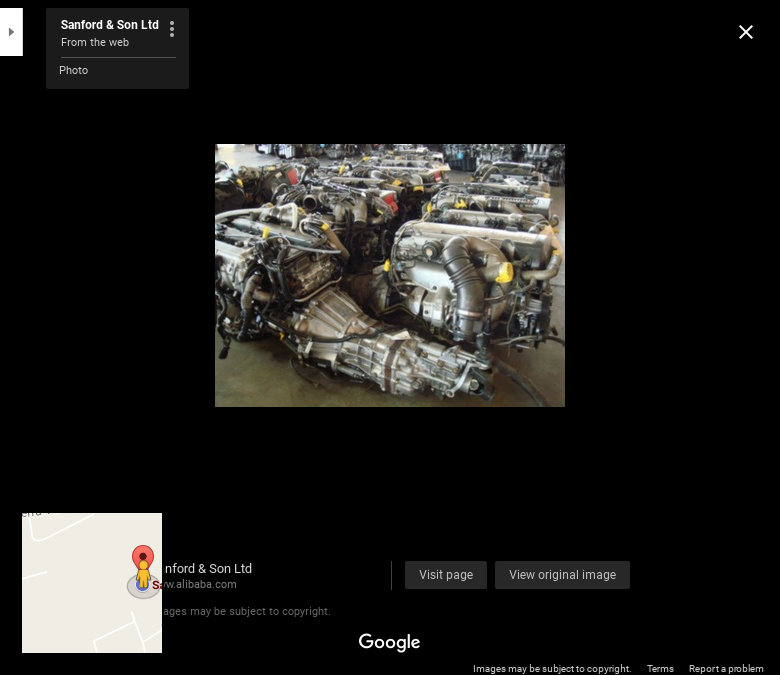This screenshot has height=675, width=780.
Task: Click the Visit page button
Action: pyautogui.click(x=446, y=575)
